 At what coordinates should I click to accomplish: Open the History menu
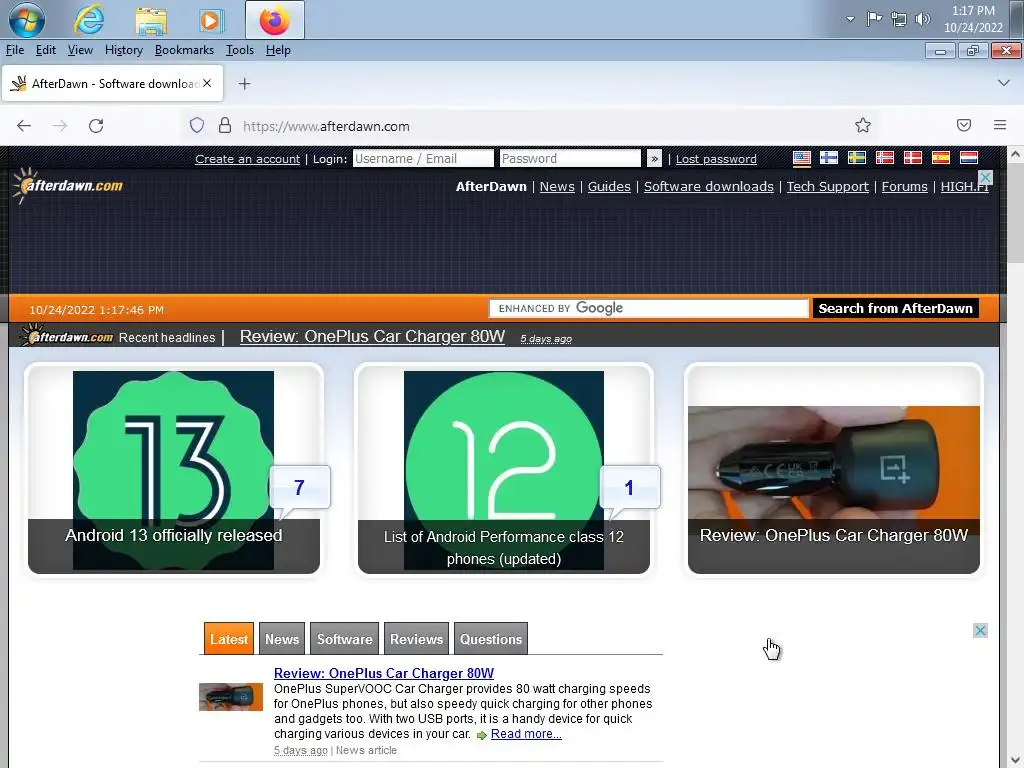click(x=123, y=50)
